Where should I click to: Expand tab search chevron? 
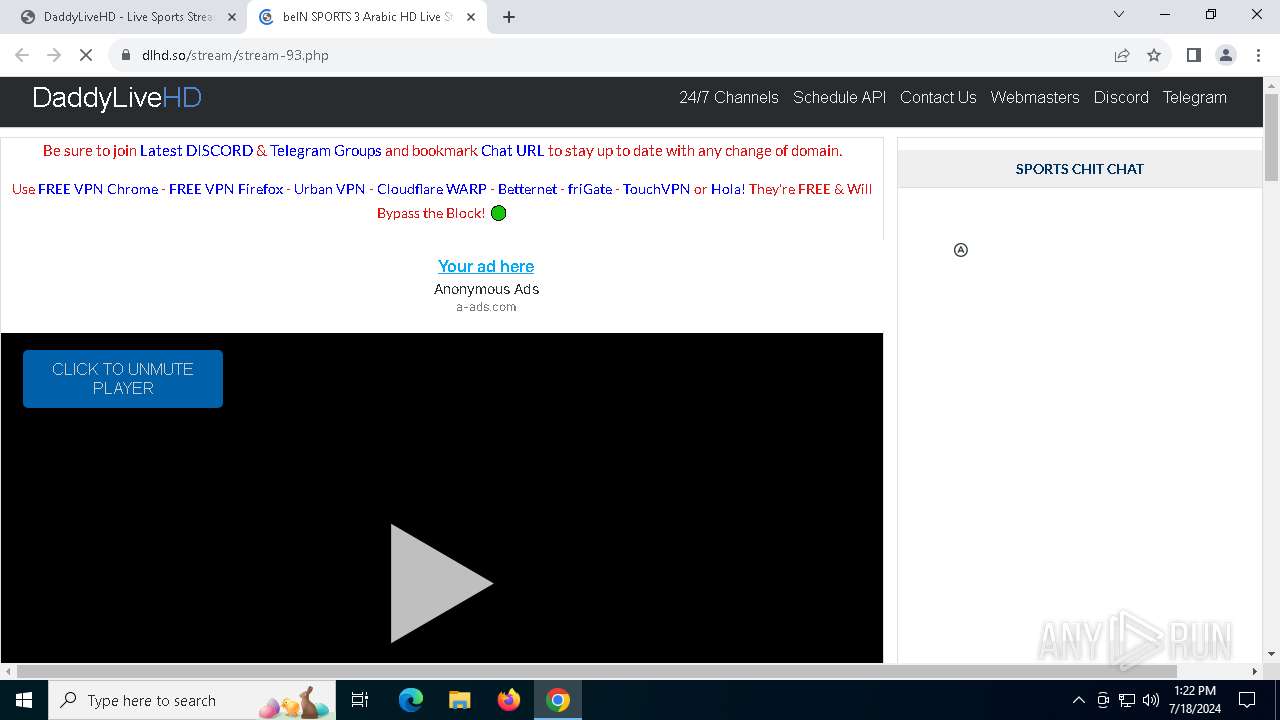click(x=1119, y=14)
